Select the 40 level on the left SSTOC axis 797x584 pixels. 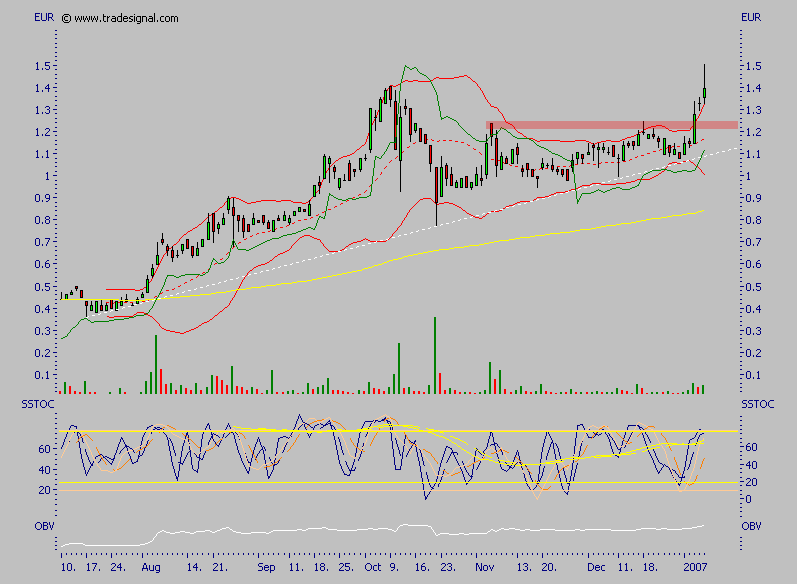(x=45, y=470)
